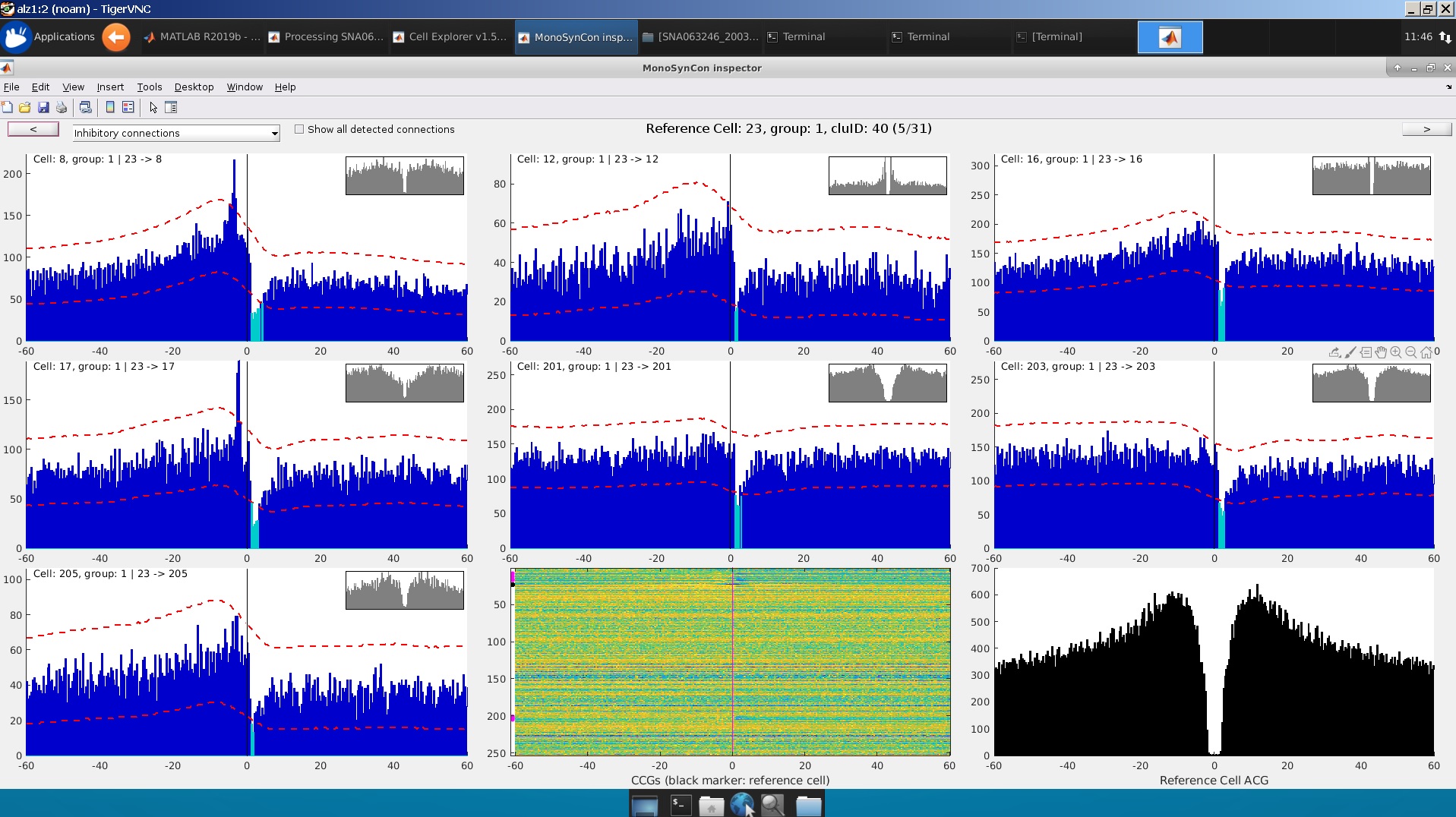This screenshot has height=817, width=1456.
Task: Click the next cell button labeled >
Action: coord(1427,129)
